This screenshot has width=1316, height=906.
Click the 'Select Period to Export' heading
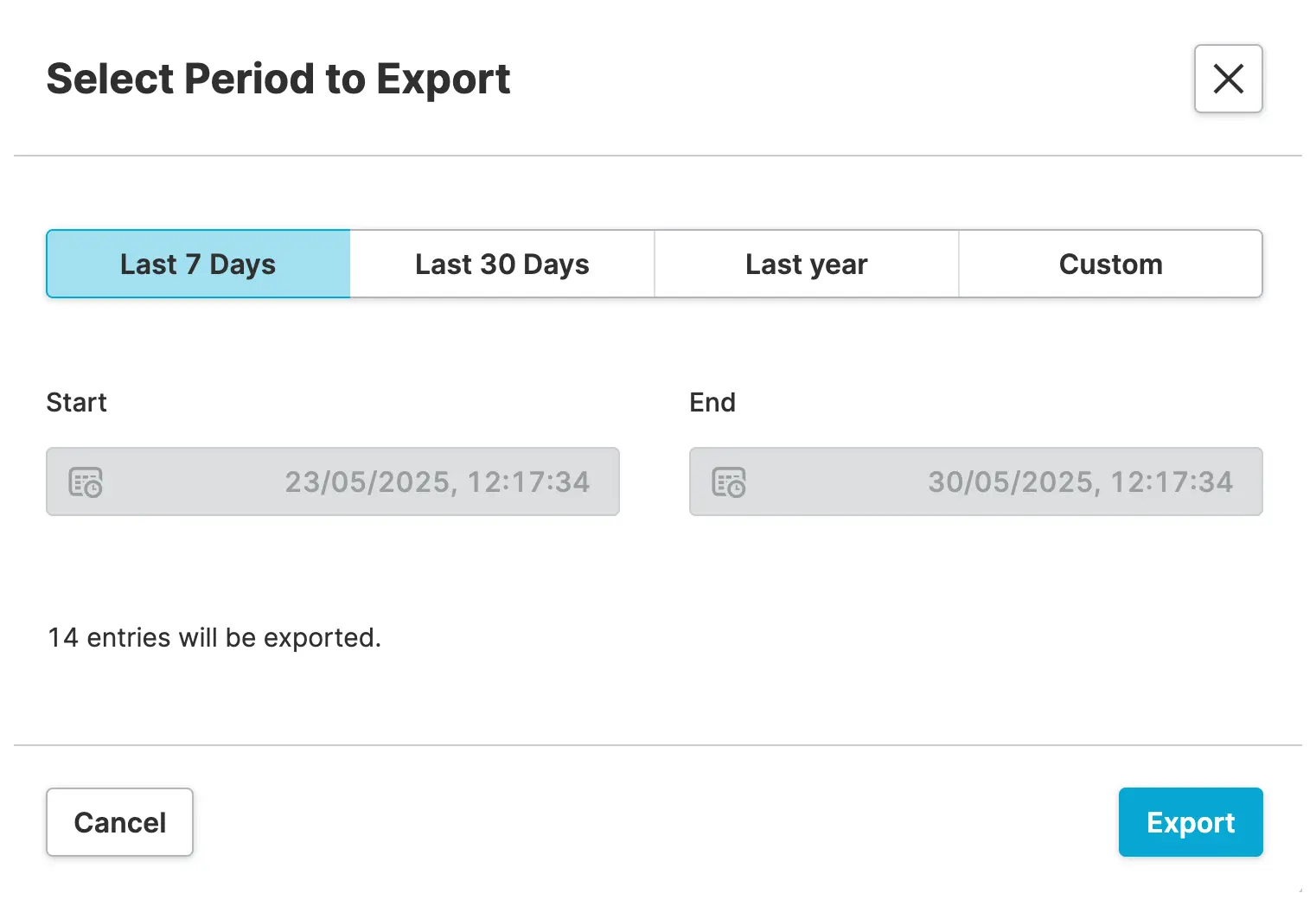tap(278, 80)
